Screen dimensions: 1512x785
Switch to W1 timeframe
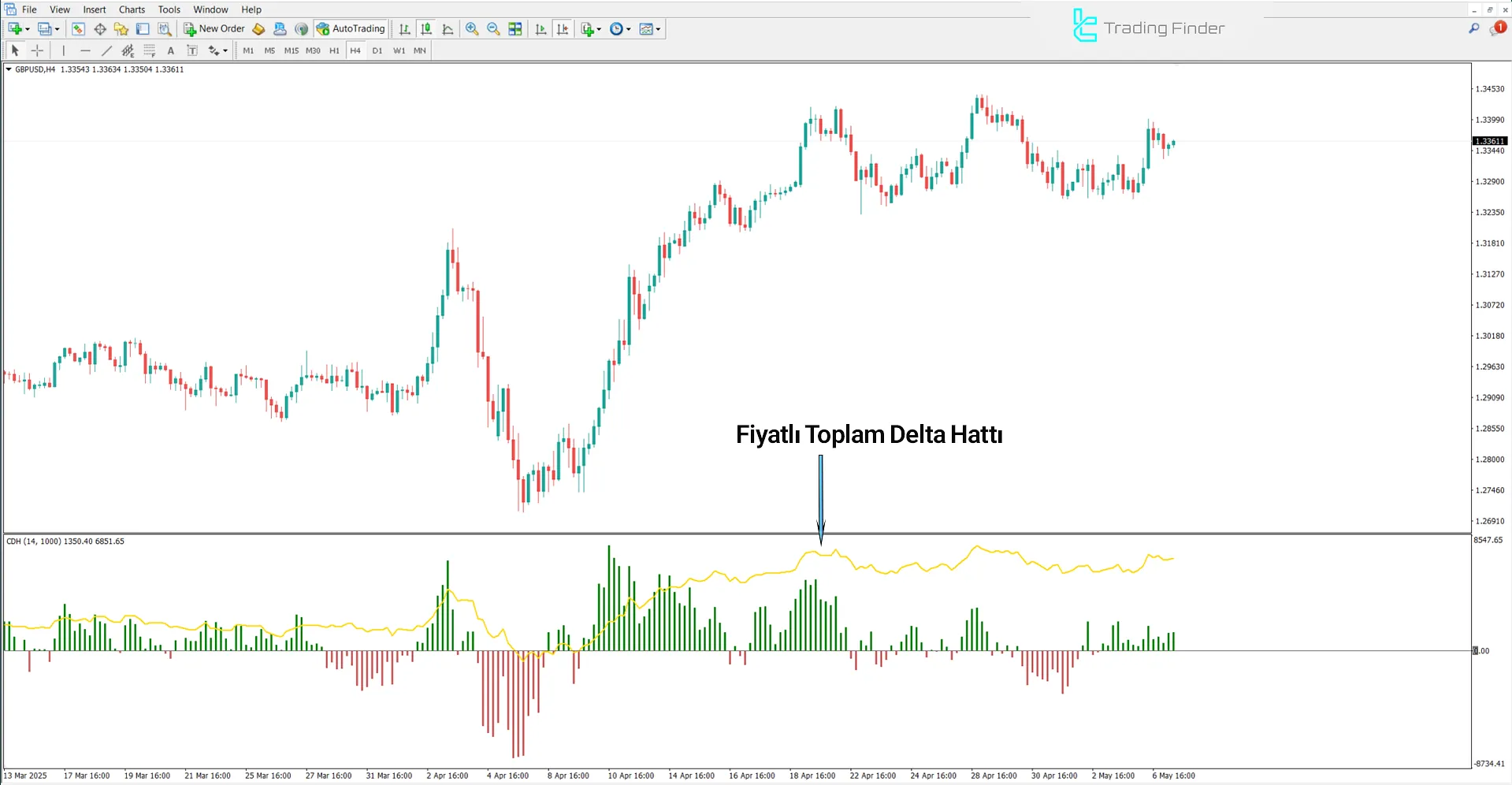[x=399, y=50]
